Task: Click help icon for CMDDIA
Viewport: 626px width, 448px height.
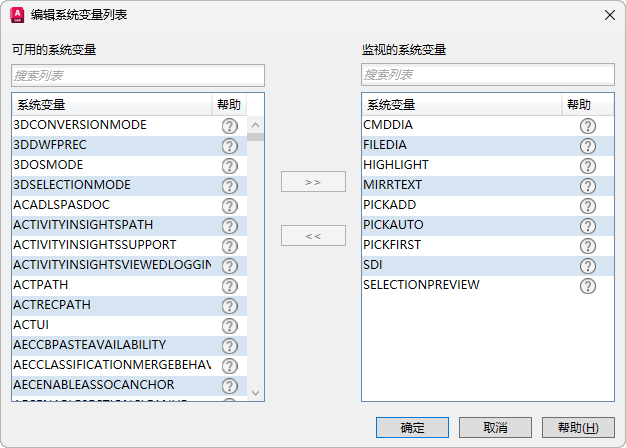Action: point(588,126)
